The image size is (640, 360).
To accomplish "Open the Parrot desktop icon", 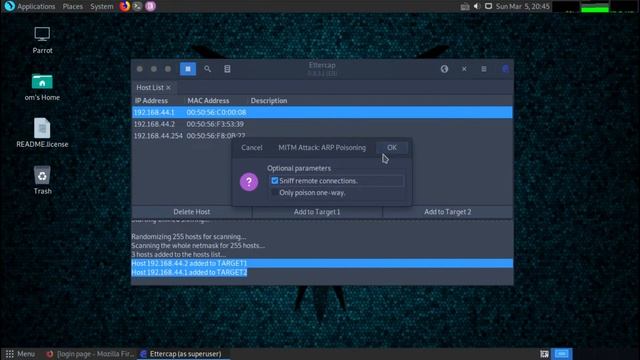I will (42, 40).
